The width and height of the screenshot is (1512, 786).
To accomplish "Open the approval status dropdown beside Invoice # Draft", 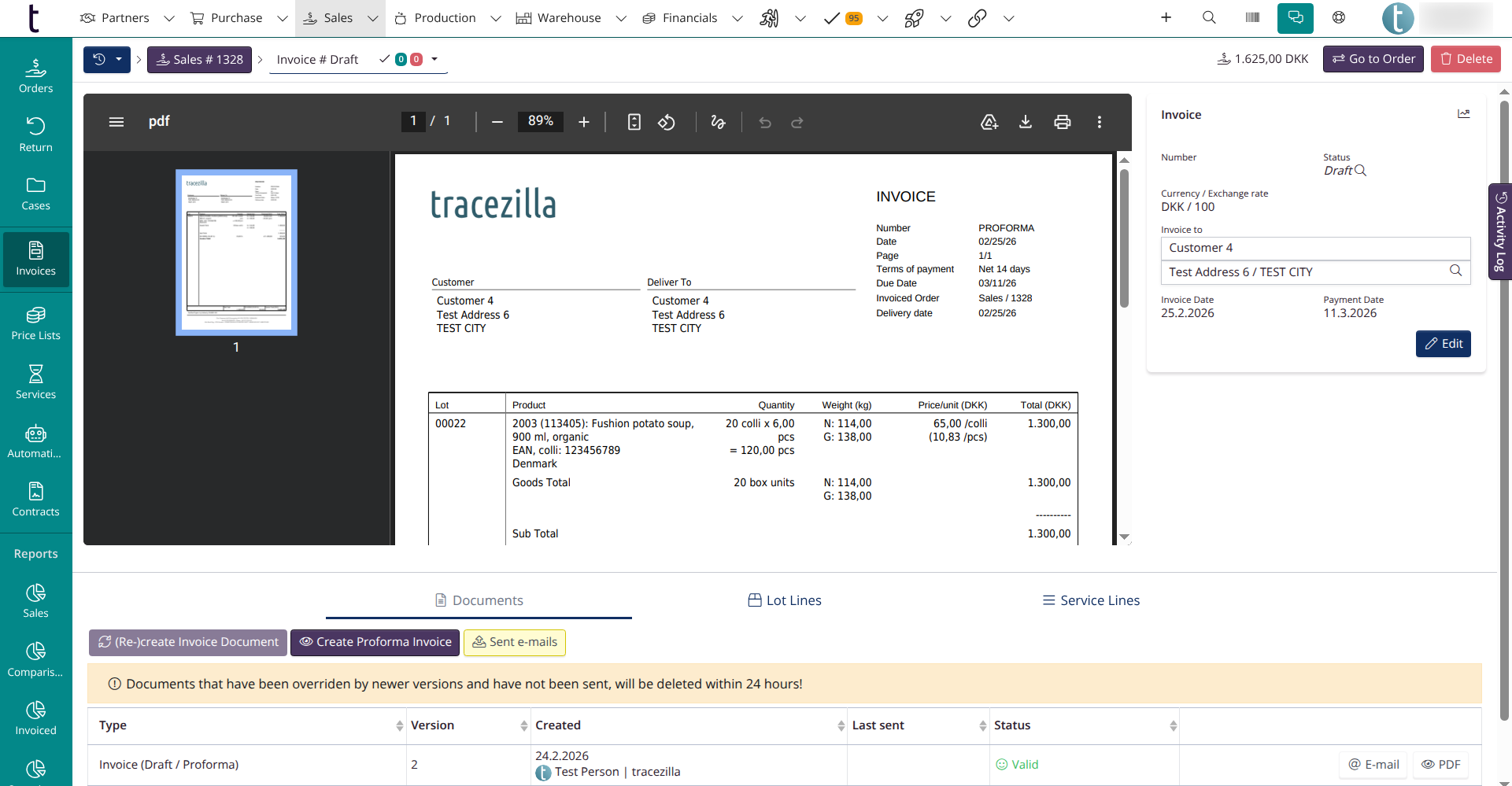I will click(x=437, y=59).
